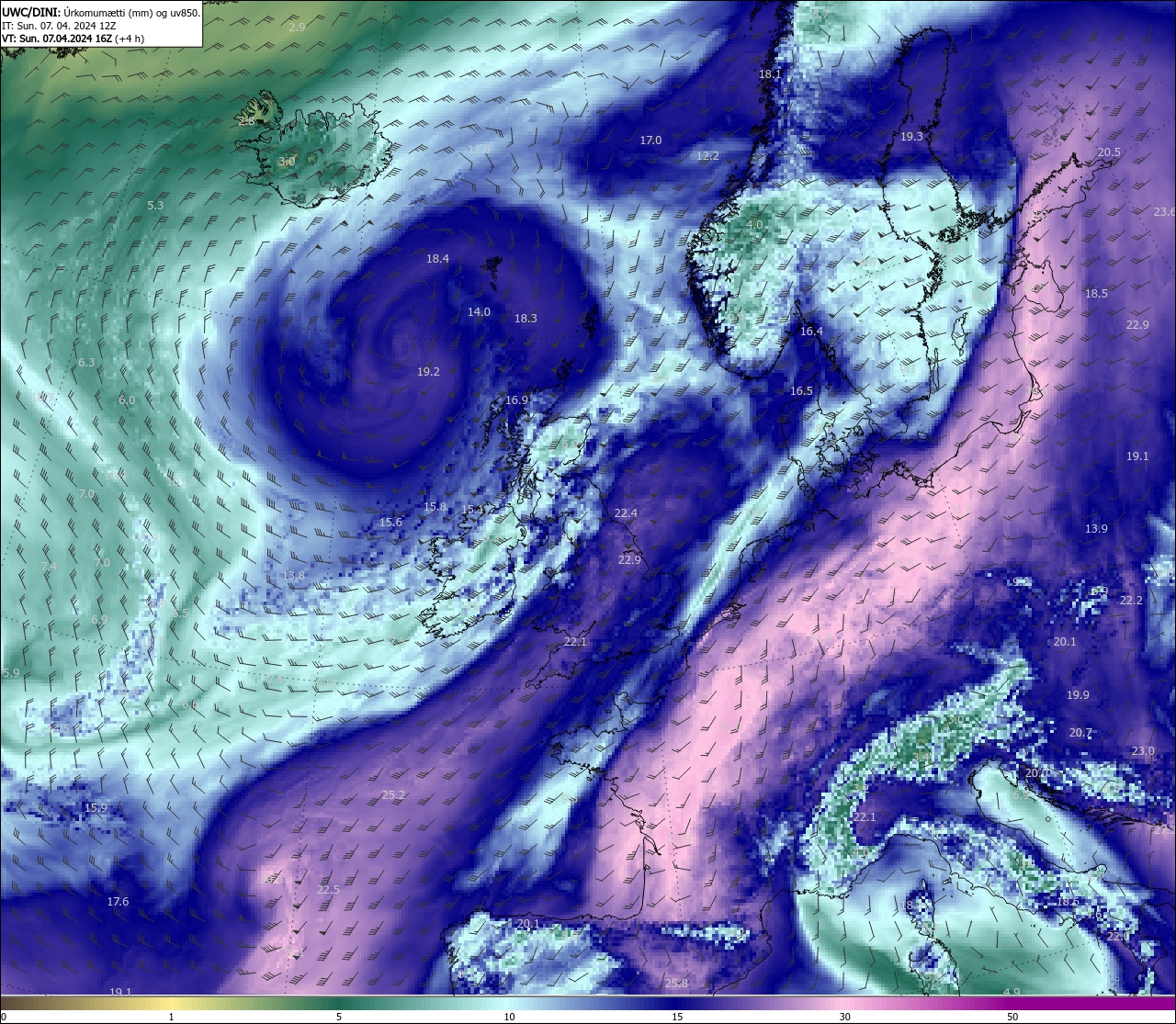Click the map value 18.1
The width and height of the screenshot is (1176, 1024).
click(770, 74)
